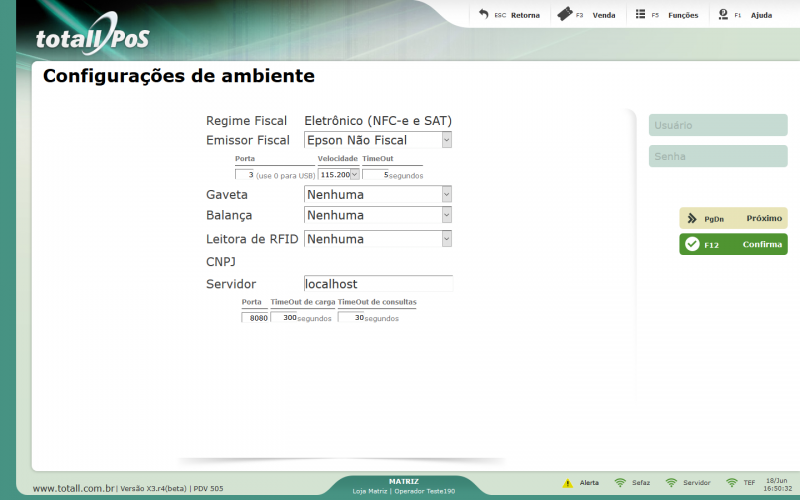Open the Leitora de RFID dropdown
This screenshot has width=800, height=500.
[378, 239]
